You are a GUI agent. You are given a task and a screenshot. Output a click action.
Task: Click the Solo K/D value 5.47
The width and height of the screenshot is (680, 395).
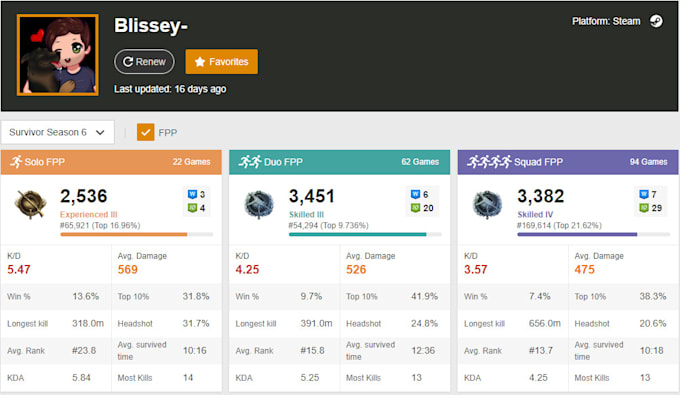[19, 270]
